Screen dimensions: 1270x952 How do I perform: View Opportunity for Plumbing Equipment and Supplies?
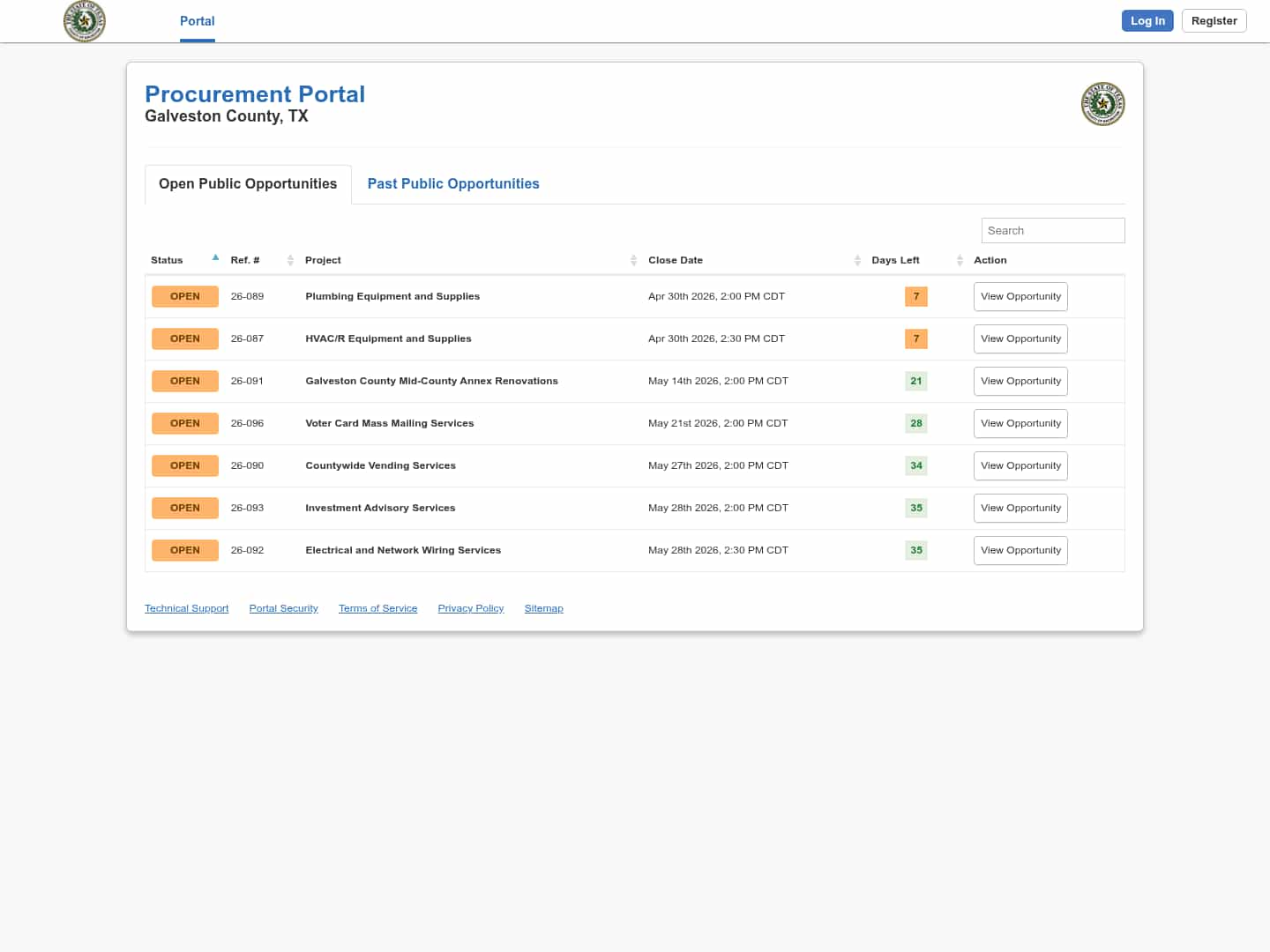(x=1020, y=296)
